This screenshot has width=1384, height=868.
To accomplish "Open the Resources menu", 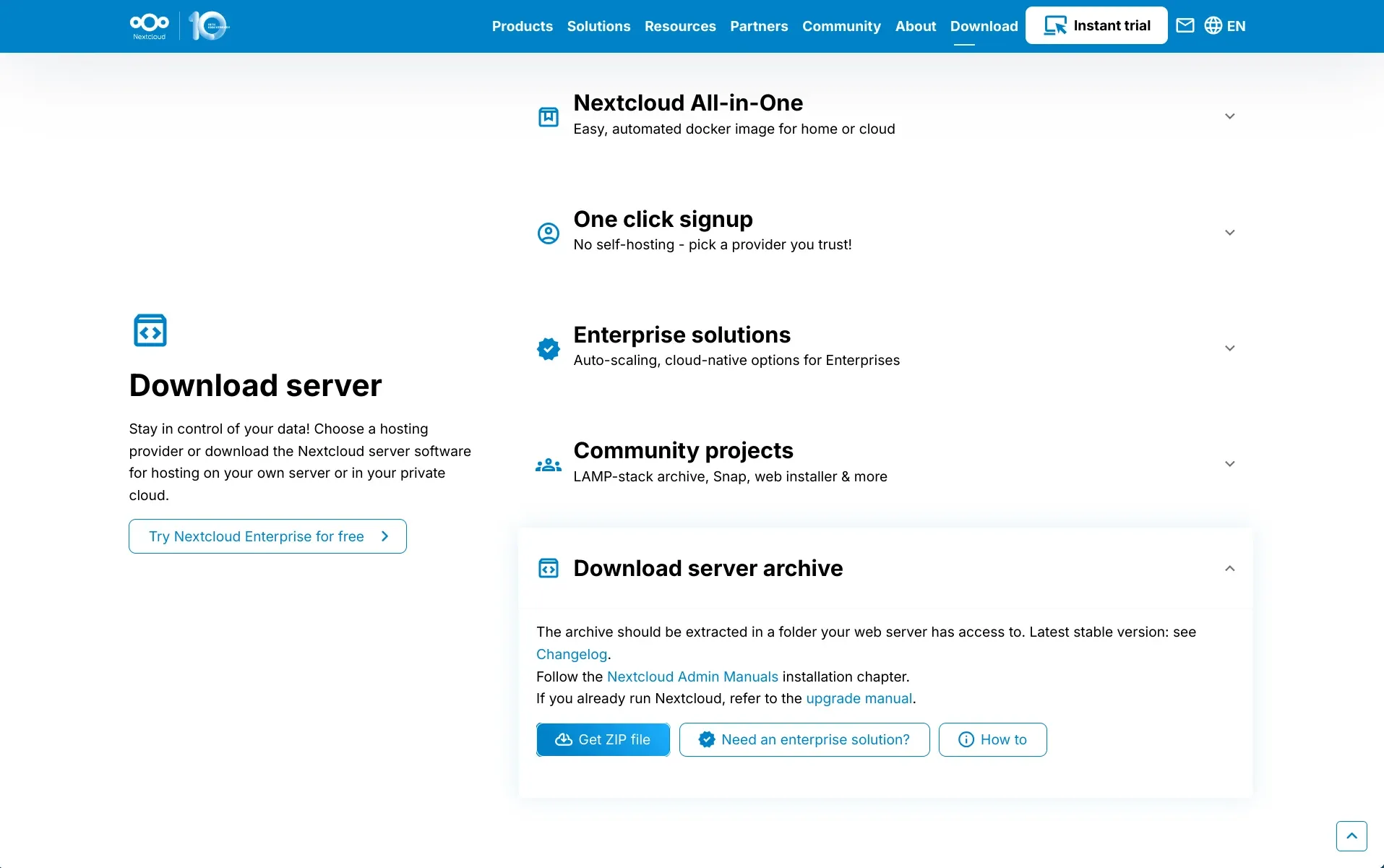I will [x=680, y=26].
